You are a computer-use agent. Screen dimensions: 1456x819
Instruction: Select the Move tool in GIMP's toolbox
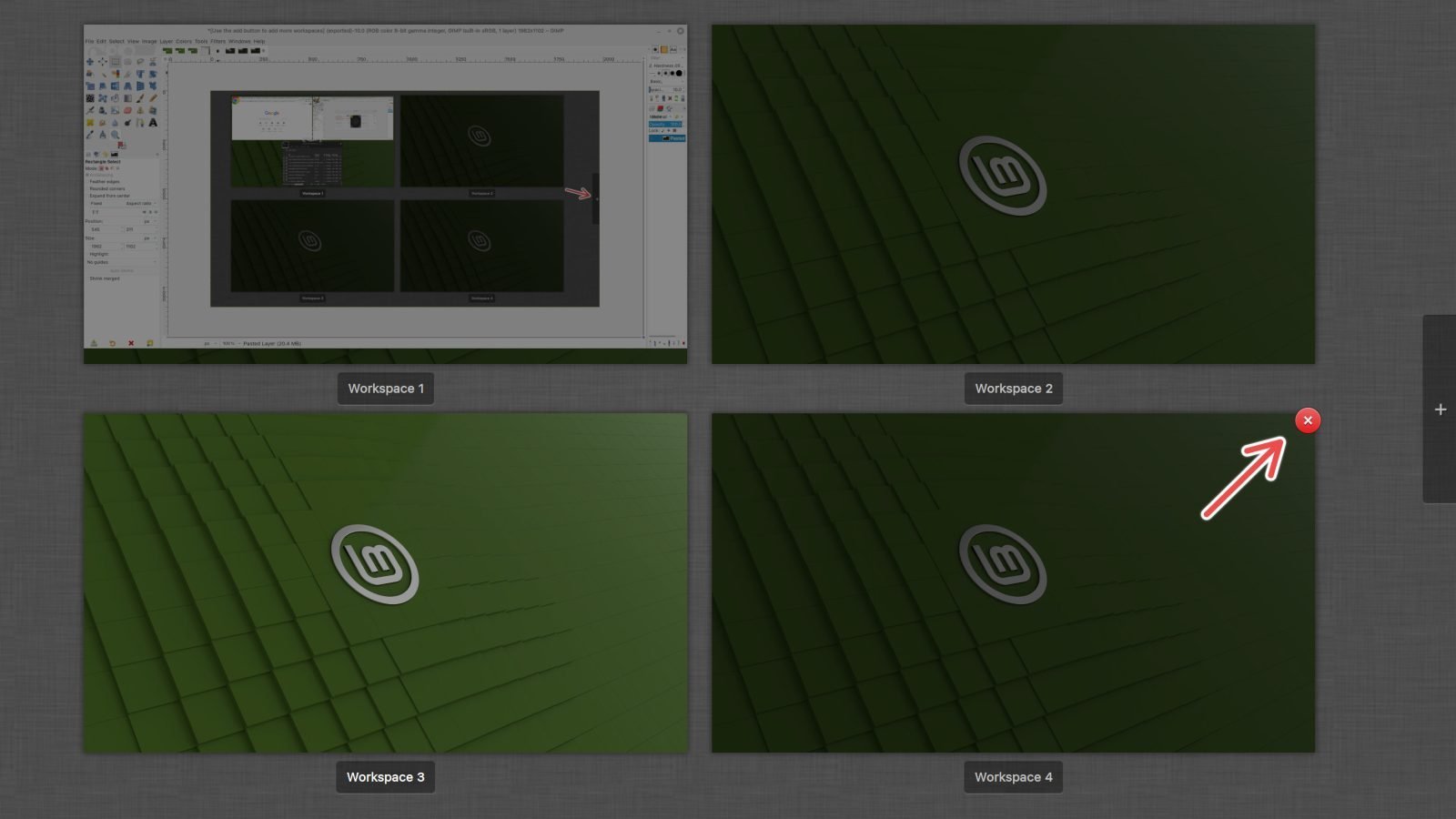point(90,62)
